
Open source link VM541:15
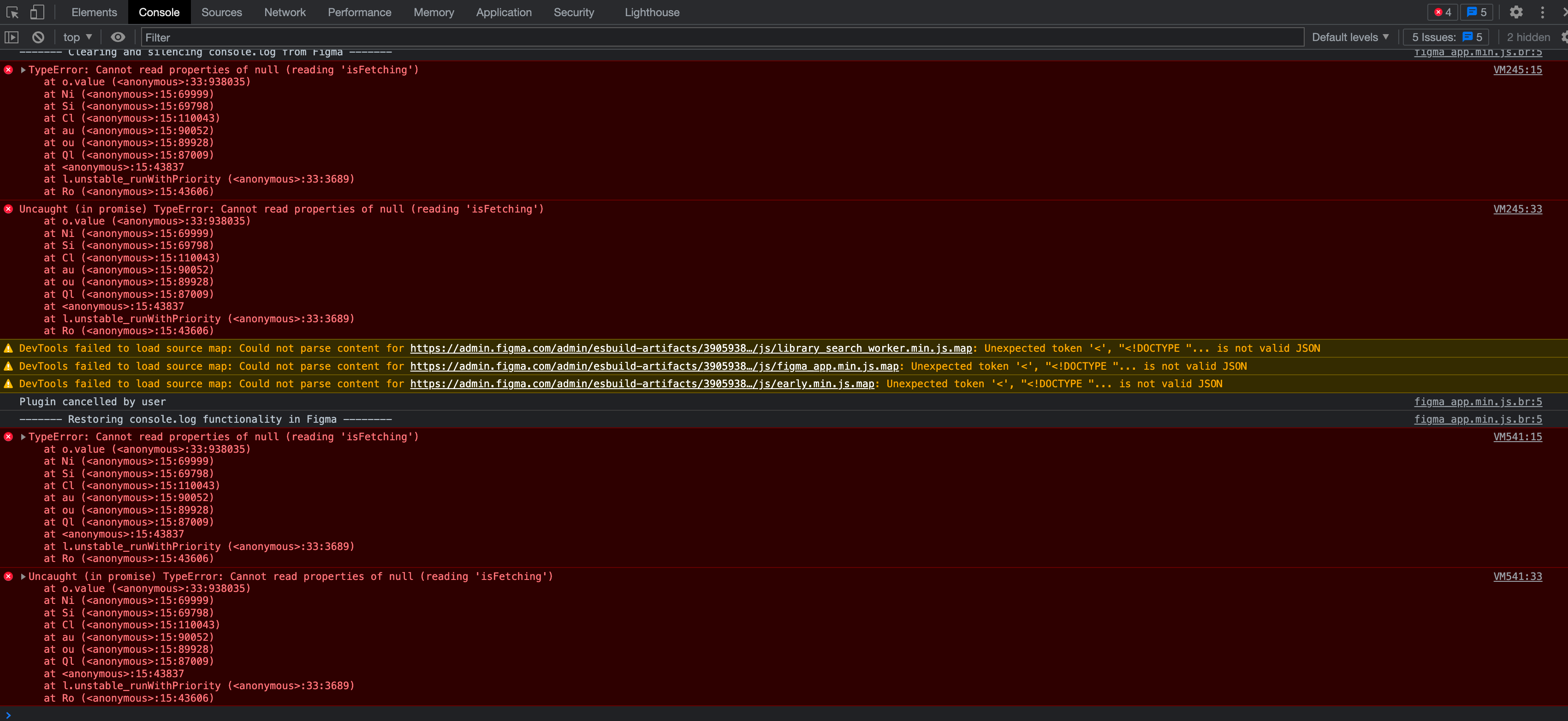coord(1517,436)
